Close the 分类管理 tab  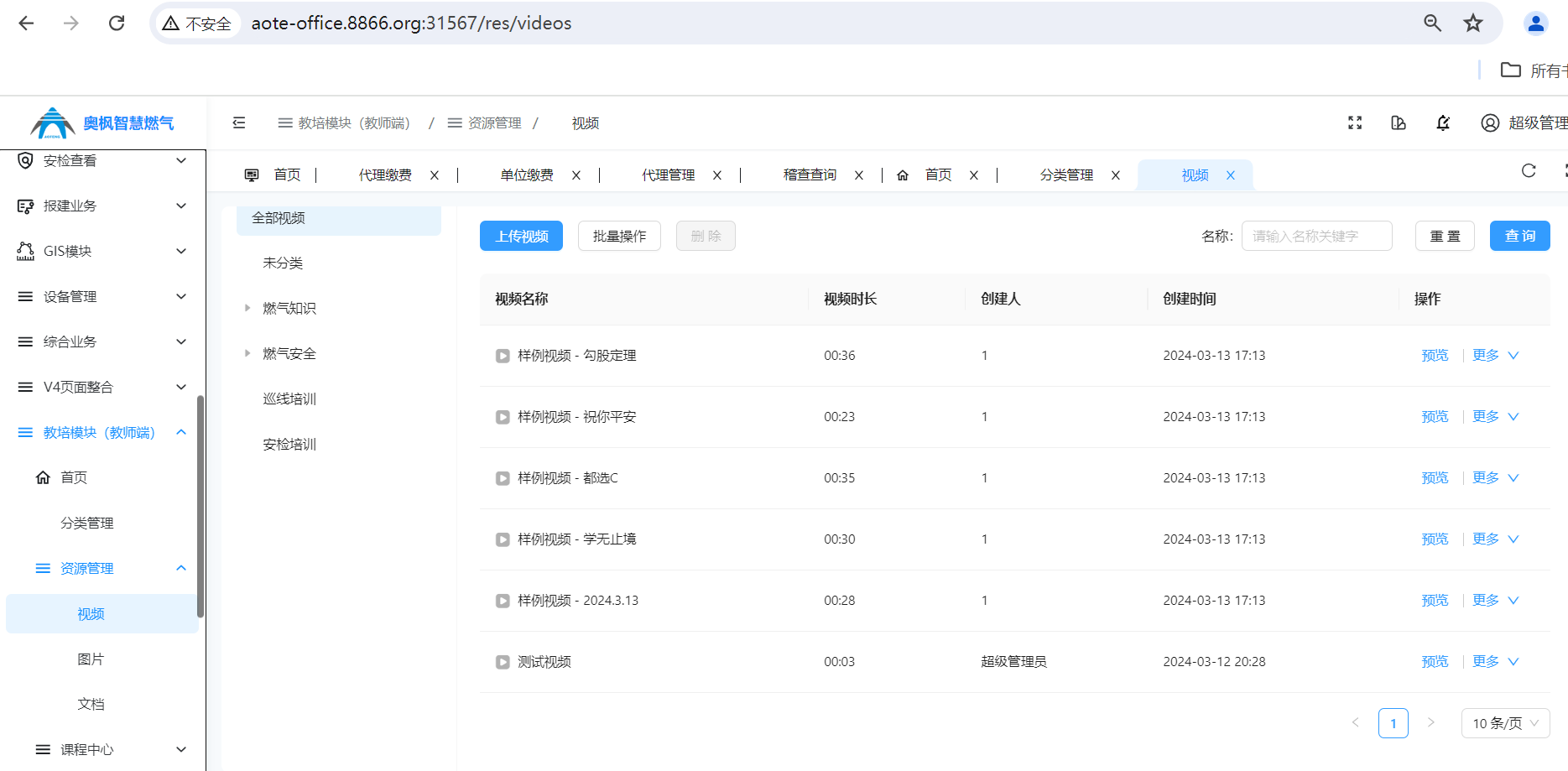pyautogui.click(x=1116, y=175)
